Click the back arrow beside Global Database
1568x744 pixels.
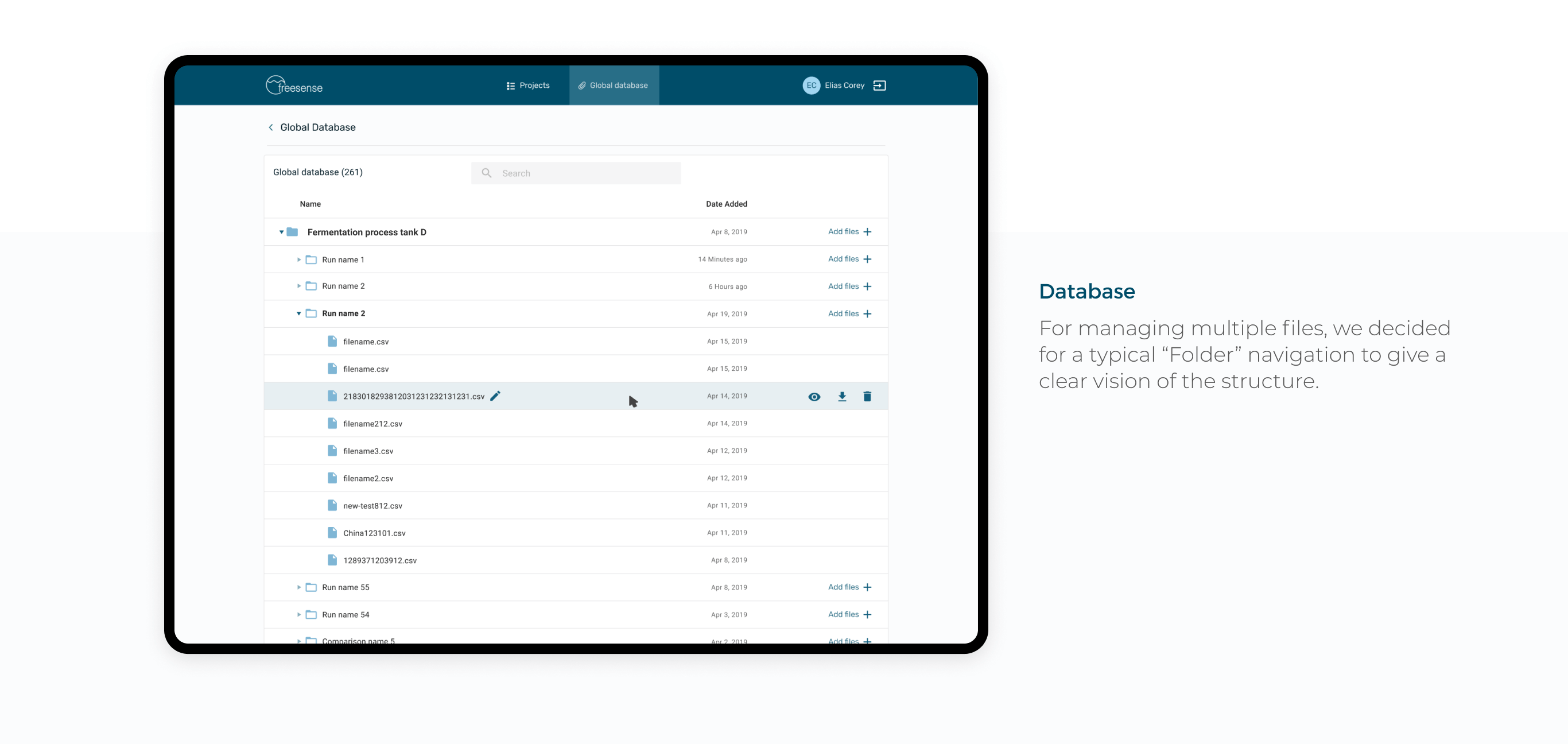point(271,127)
